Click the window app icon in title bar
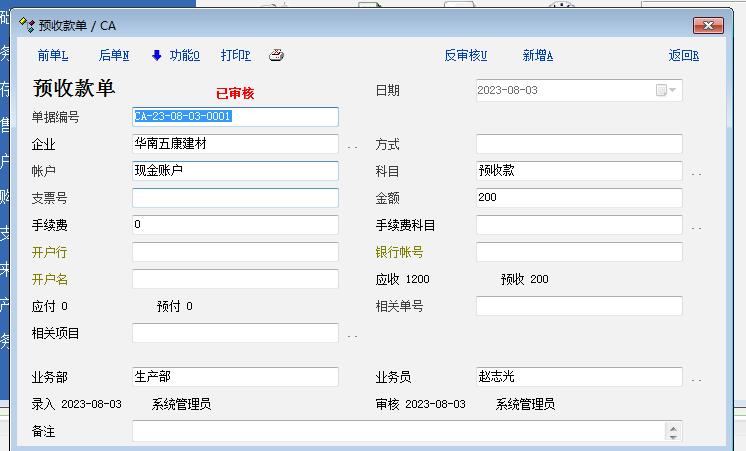Viewport: 746px width, 451px height. 27,25
